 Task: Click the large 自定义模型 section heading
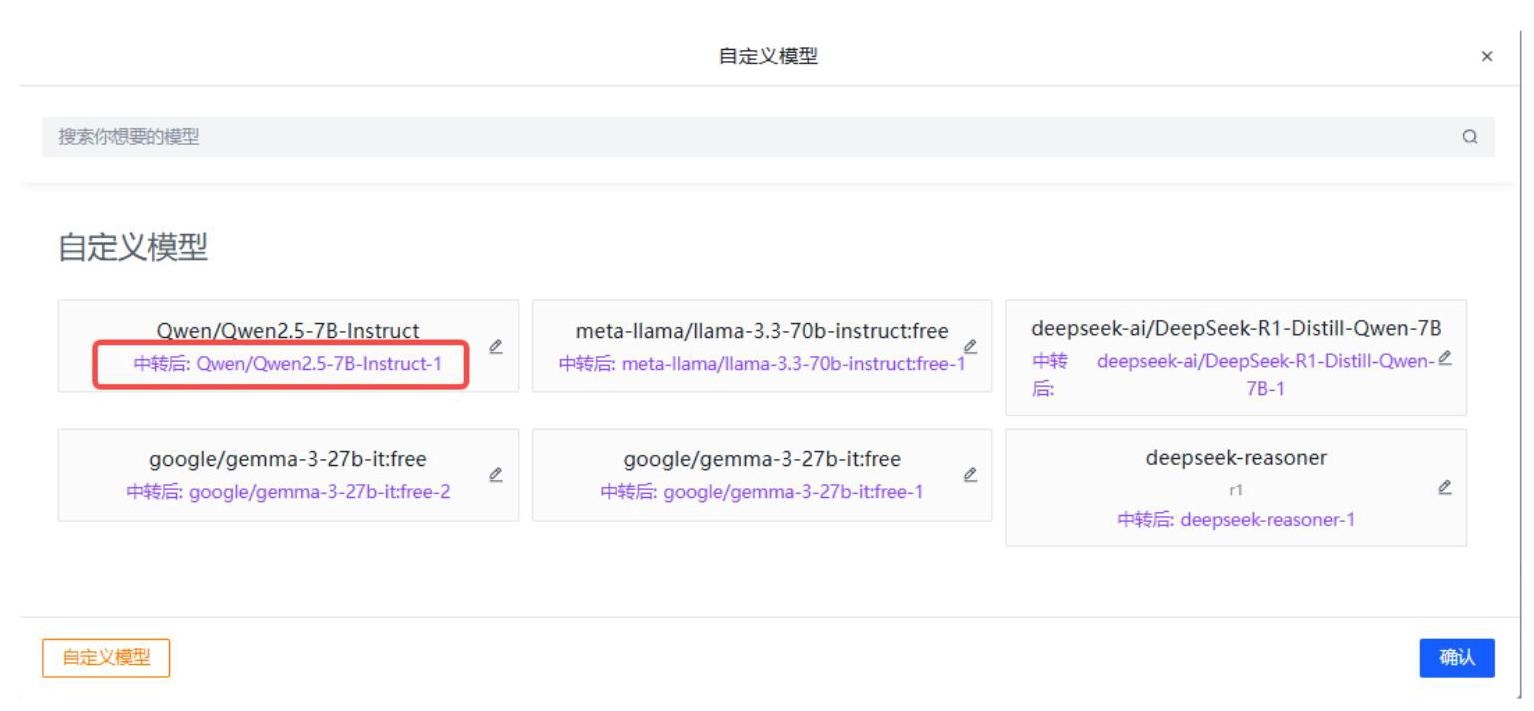pyautogui.click(x=133, y=248)
